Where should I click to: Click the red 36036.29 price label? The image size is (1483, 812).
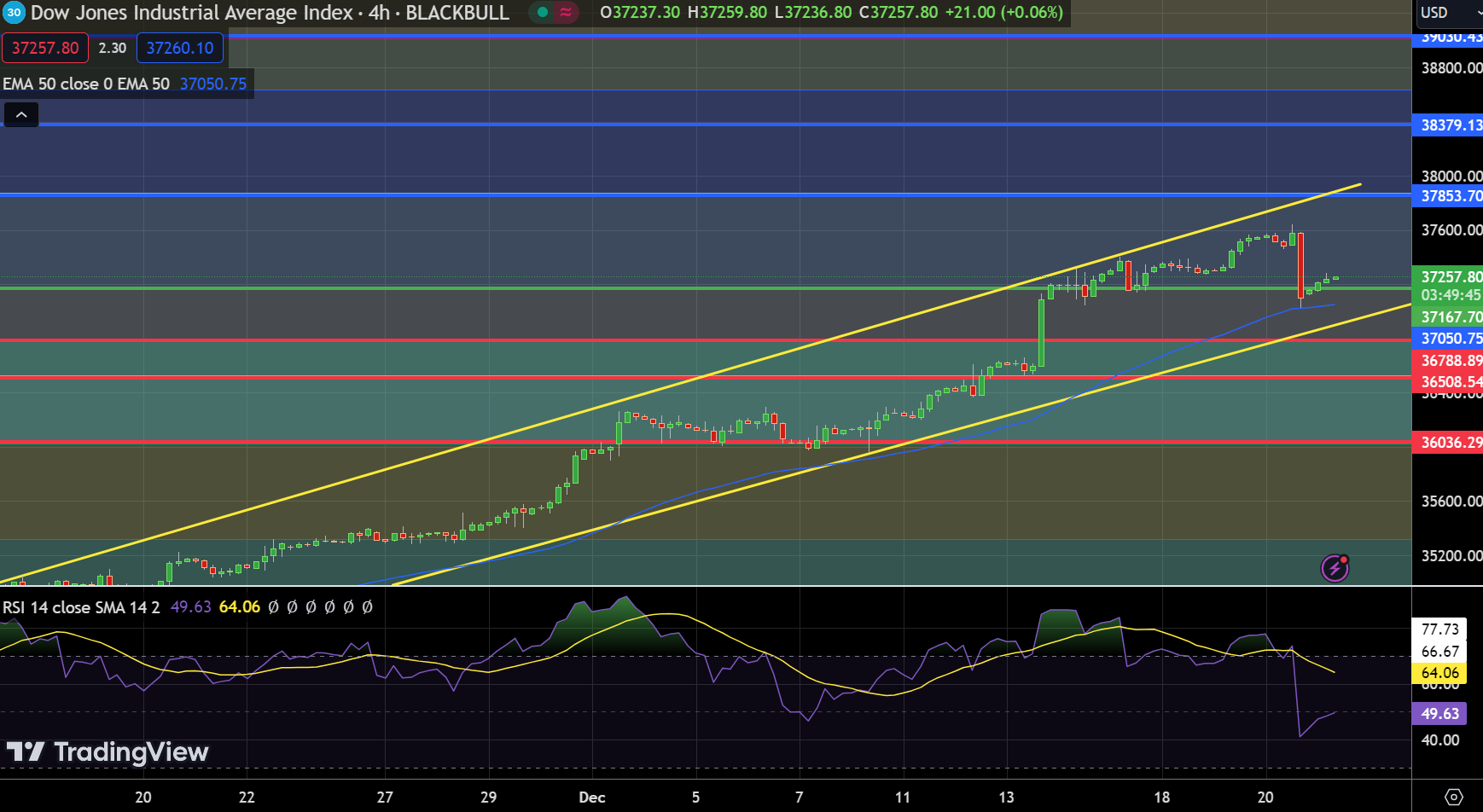click(x=1448, y=442)
